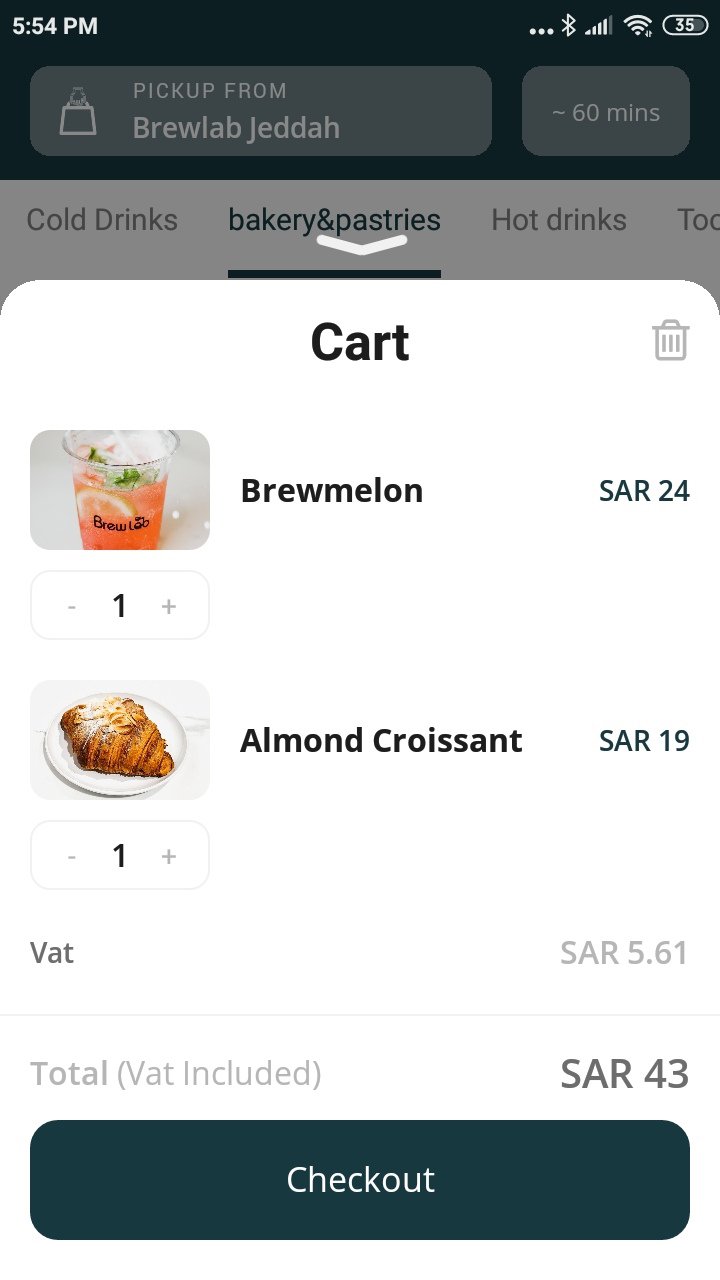Tap the ~60 mins pickup time box
The height and width of the screenshot is (1280, 720).
605,112
